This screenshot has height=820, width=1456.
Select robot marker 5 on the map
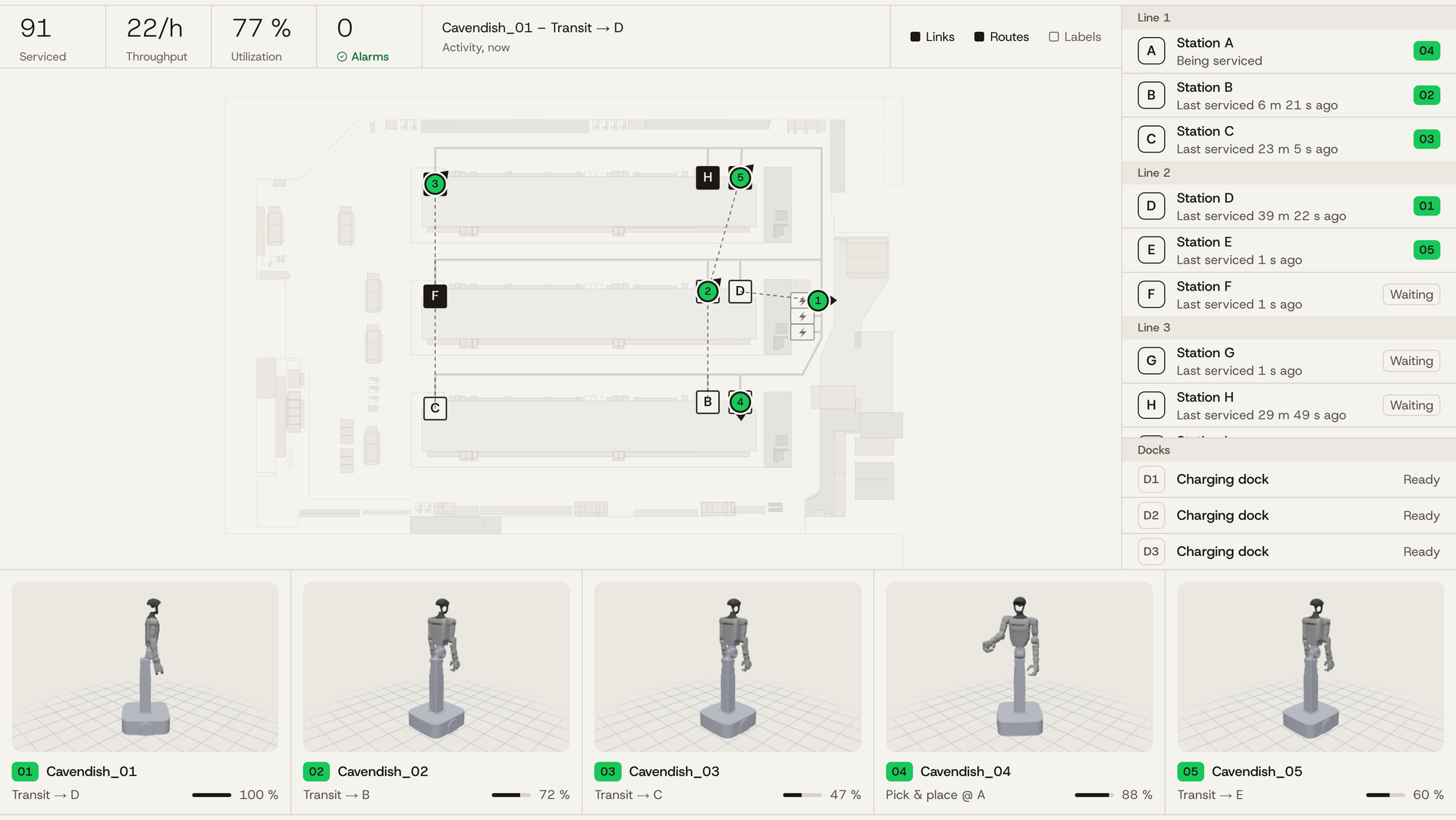740,178
